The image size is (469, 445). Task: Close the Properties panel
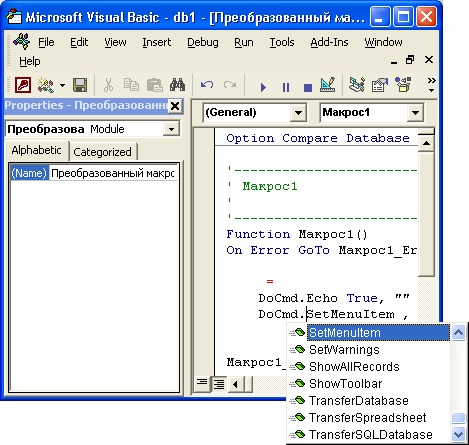(x=175, y=106)
